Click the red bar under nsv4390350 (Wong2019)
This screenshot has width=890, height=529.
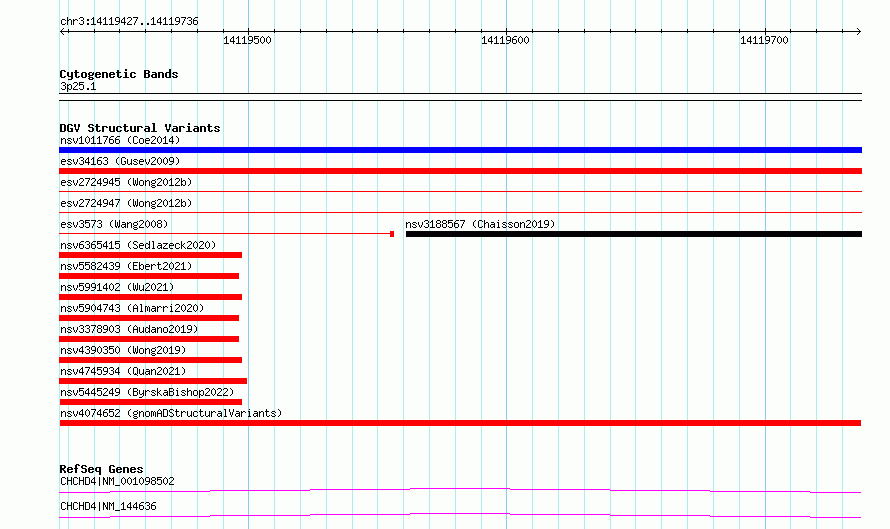tap(150, 360)
